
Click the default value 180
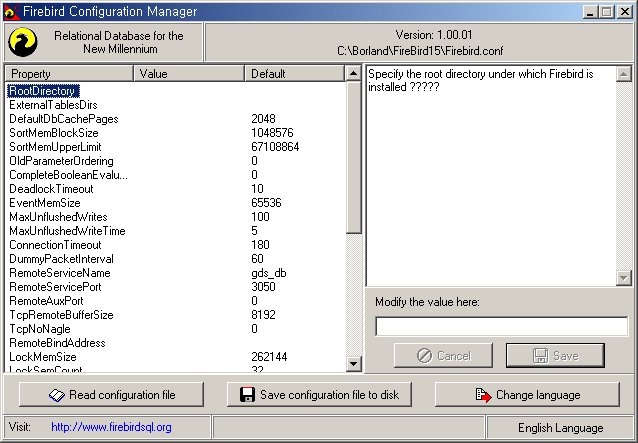[260, 245]
